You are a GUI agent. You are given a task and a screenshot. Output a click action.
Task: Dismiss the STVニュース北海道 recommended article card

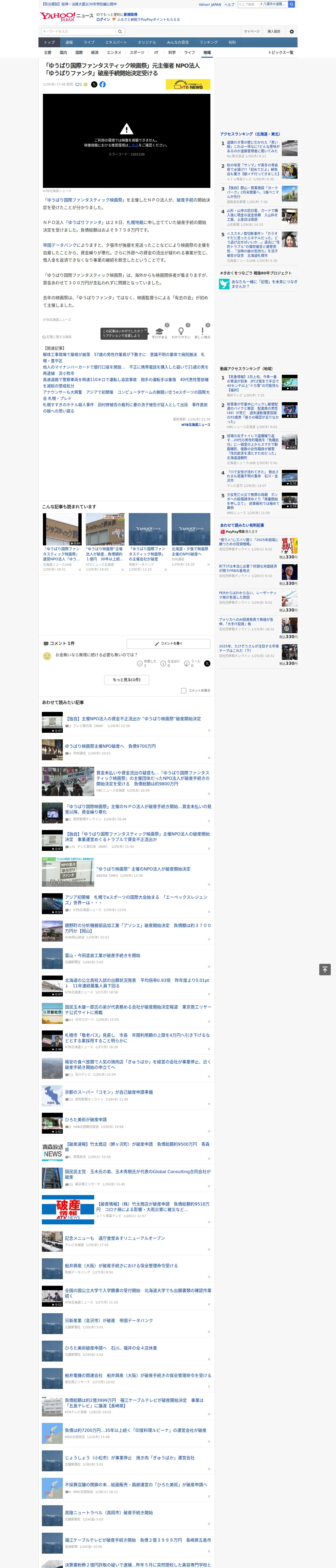click(x=122, y=570)
